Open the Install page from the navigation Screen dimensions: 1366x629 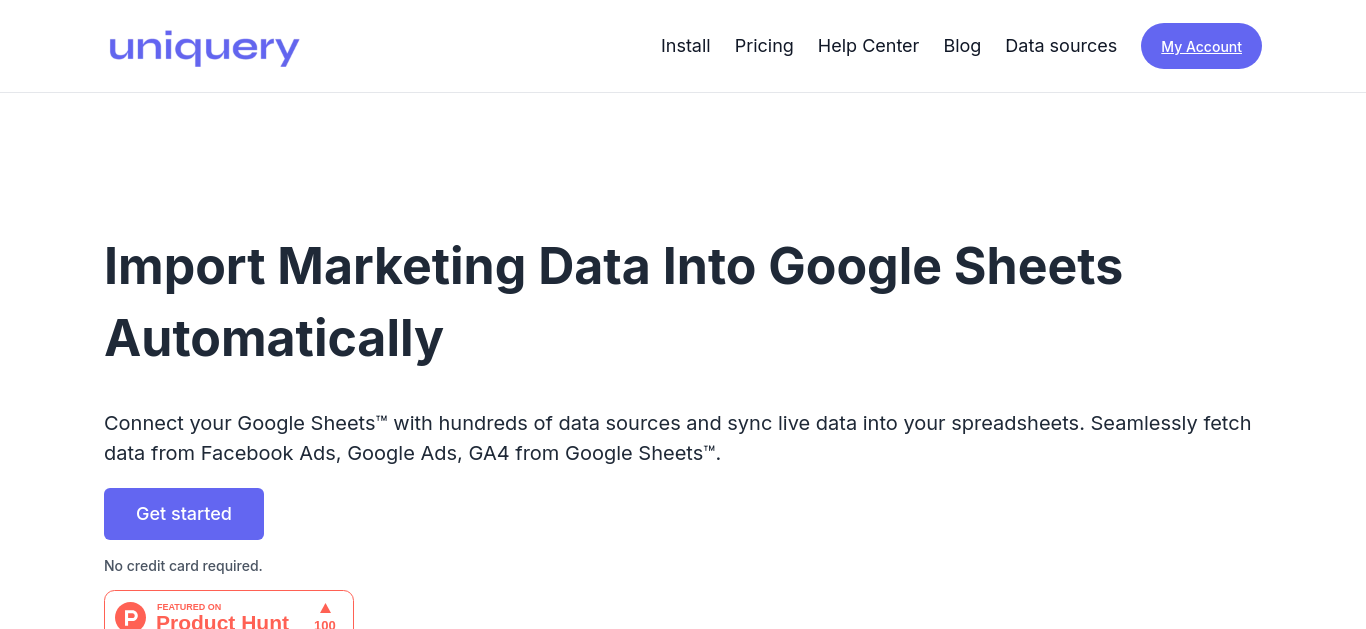[686, 46]
